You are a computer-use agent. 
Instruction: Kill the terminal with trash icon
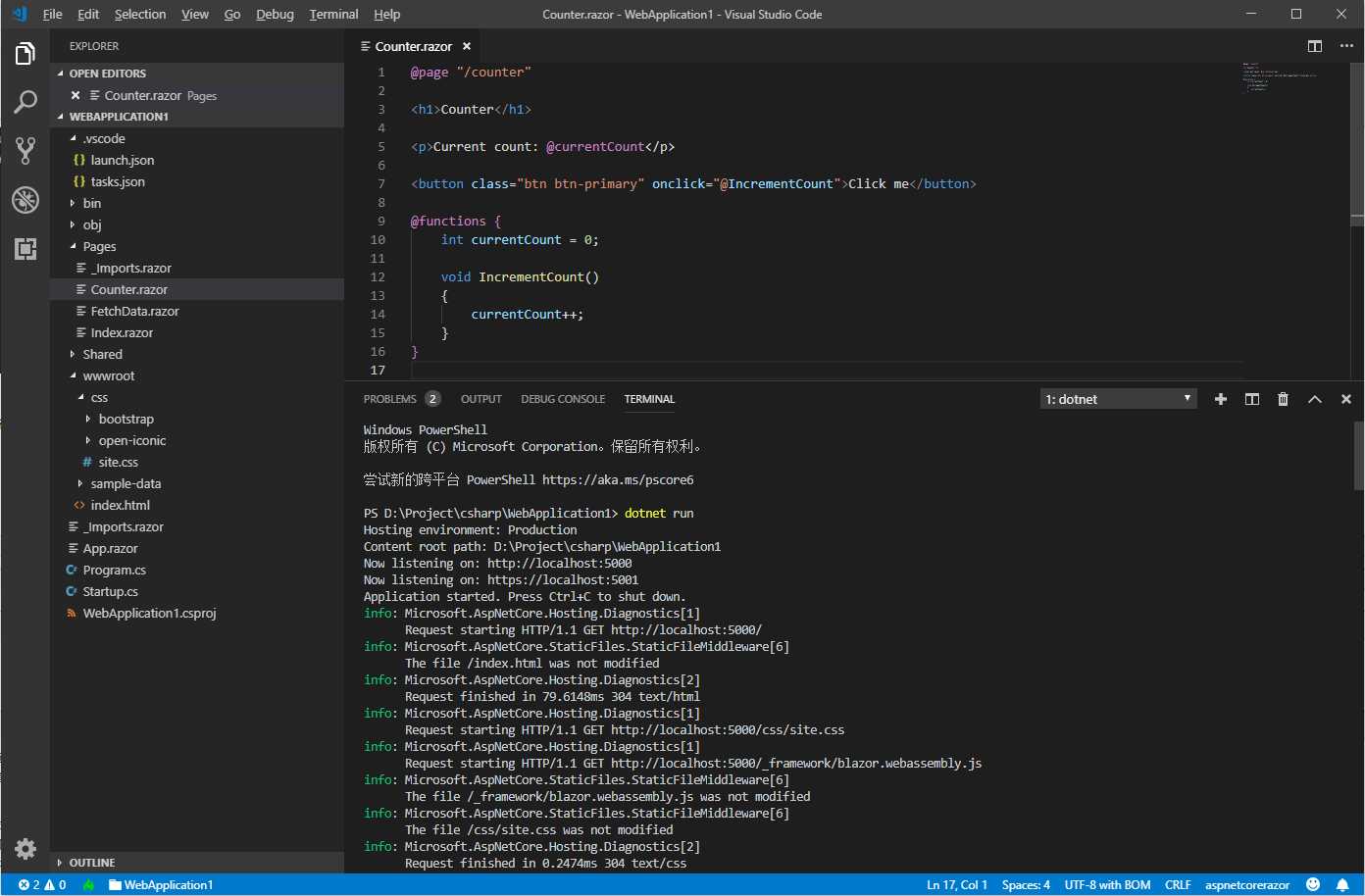click(x=1283, y=399)
